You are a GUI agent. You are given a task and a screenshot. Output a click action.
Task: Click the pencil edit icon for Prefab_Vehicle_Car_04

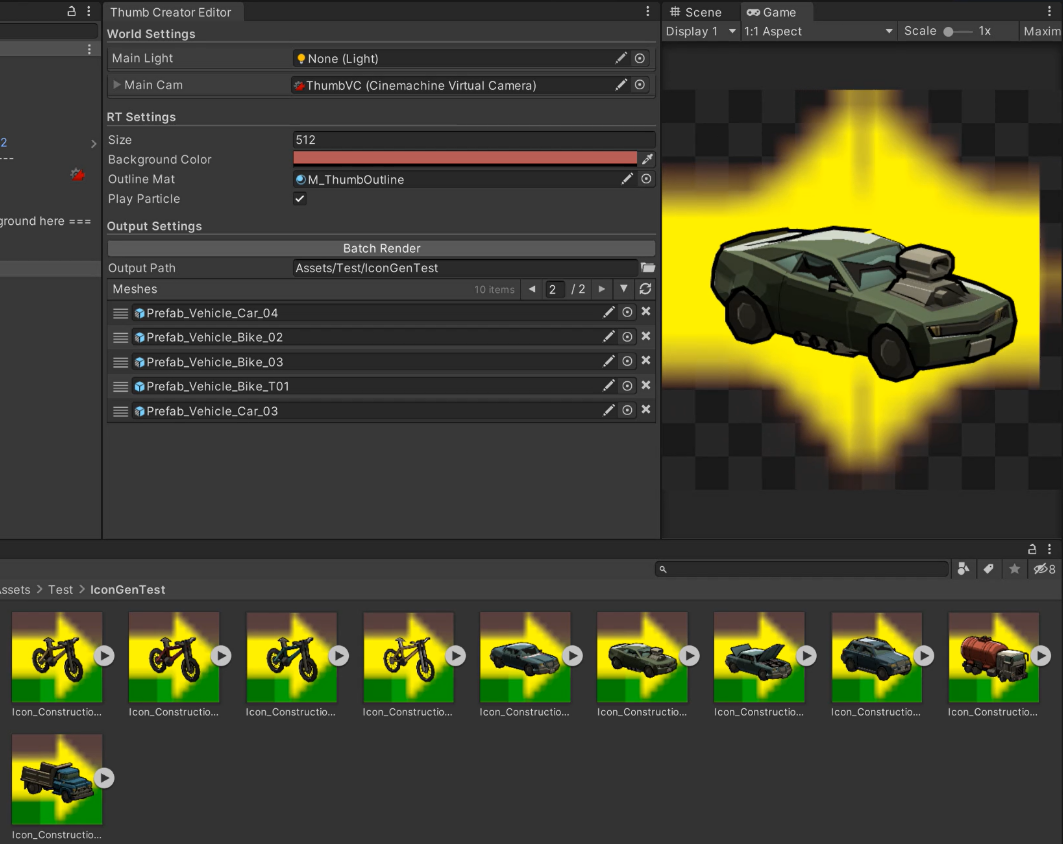coord(608,313)
